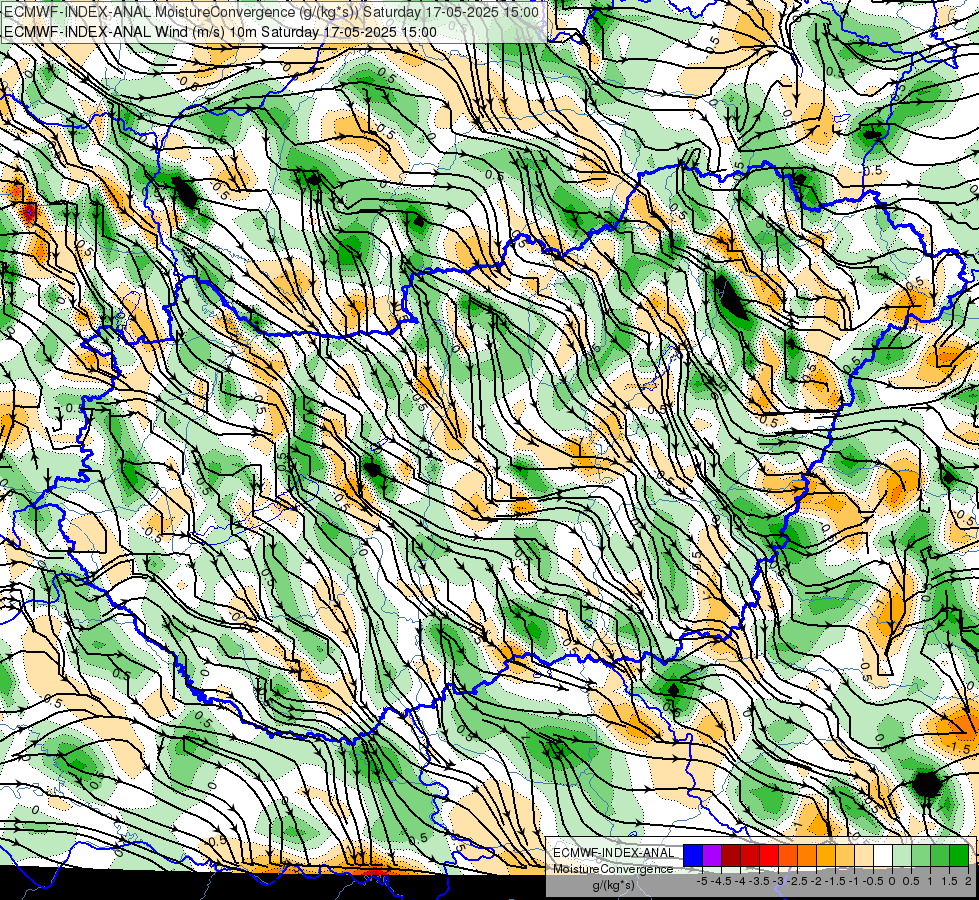The height and width of the screenshot is (900, 979).
Task: Pick legend swatch between -3 and -2.5 ticks
Action: 788,855
